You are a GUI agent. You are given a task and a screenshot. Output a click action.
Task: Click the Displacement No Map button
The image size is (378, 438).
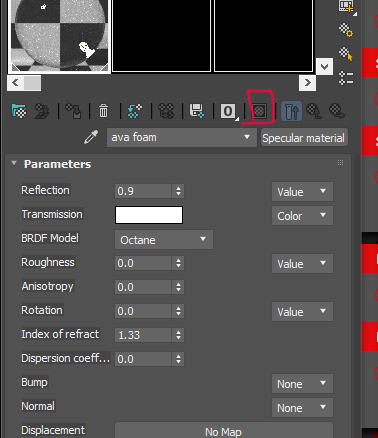tap(224, 431)
